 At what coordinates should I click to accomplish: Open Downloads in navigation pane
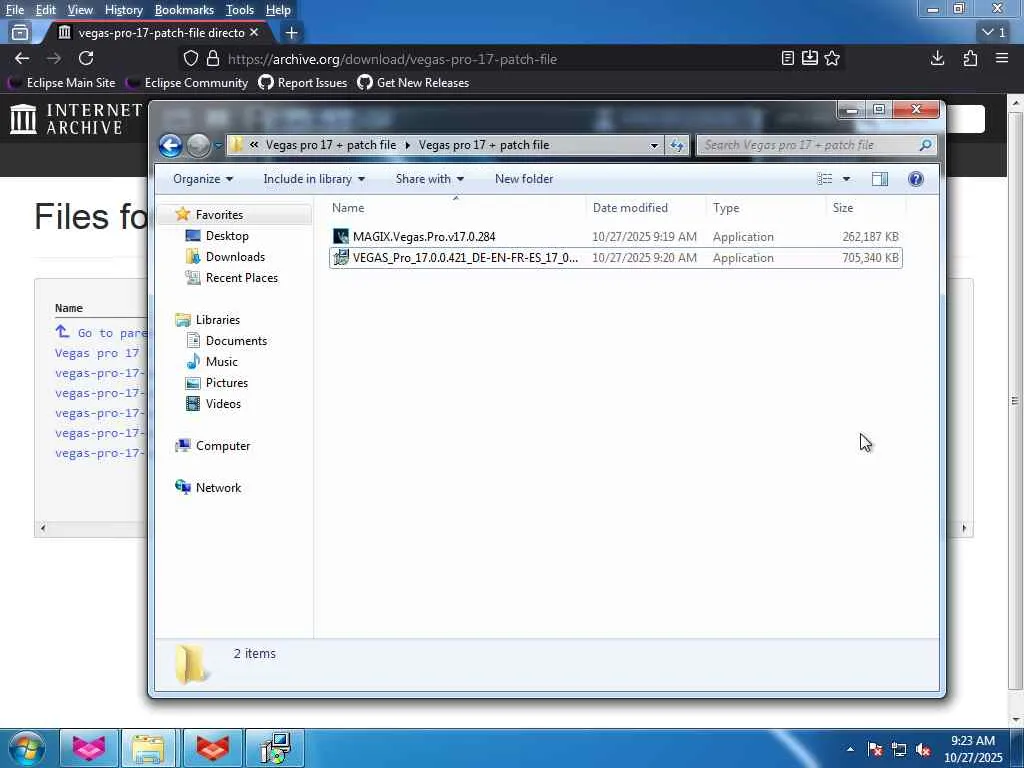tap(235, 257)
